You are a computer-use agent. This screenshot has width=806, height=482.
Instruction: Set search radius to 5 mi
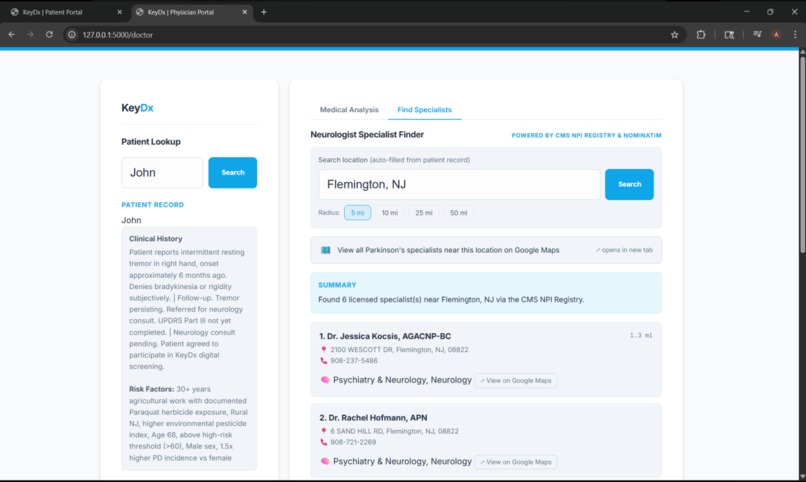[x=357, y=213]
